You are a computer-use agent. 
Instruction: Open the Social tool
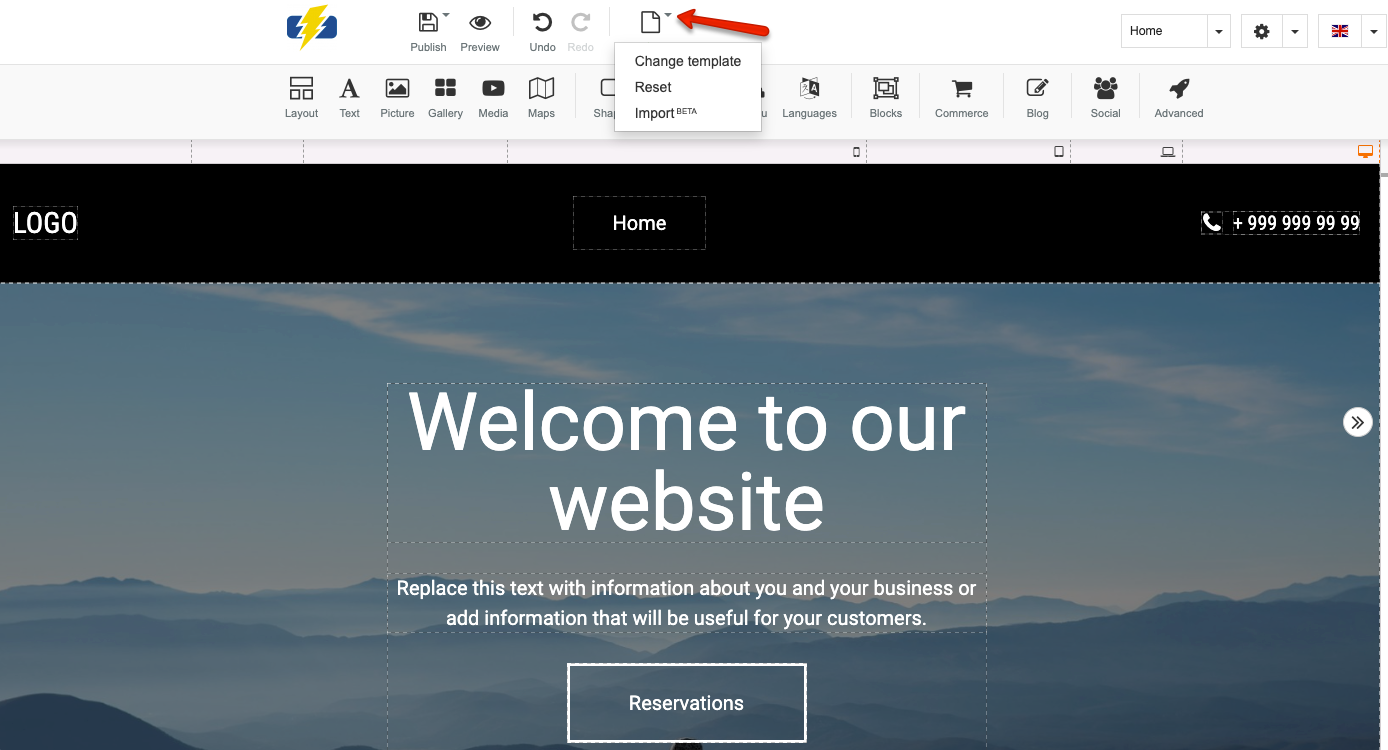click(x=1105, y=97)
